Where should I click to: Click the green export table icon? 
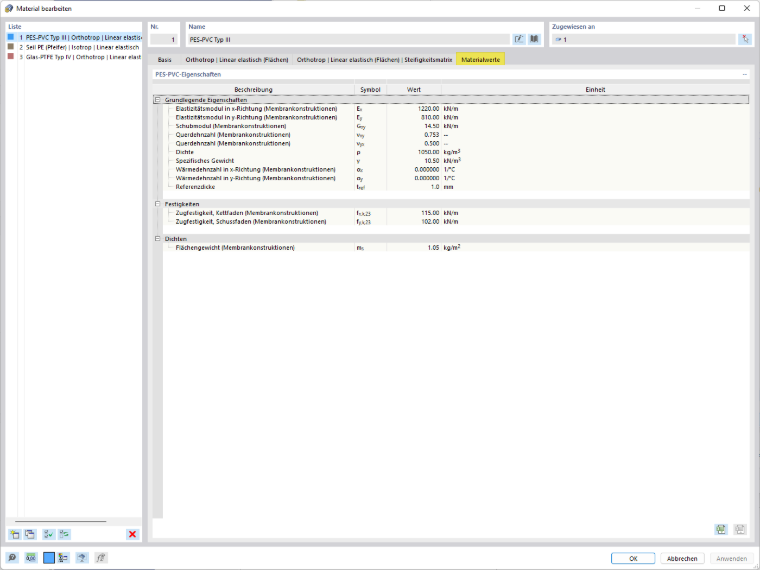pos(721,529)
